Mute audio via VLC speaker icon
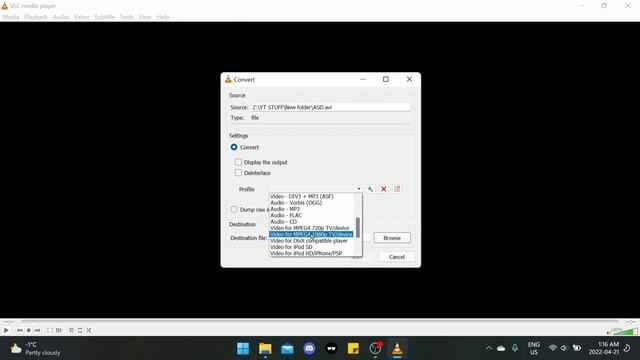Image resolution: width=640 pixels, height=360 pixels. point(609,332)
